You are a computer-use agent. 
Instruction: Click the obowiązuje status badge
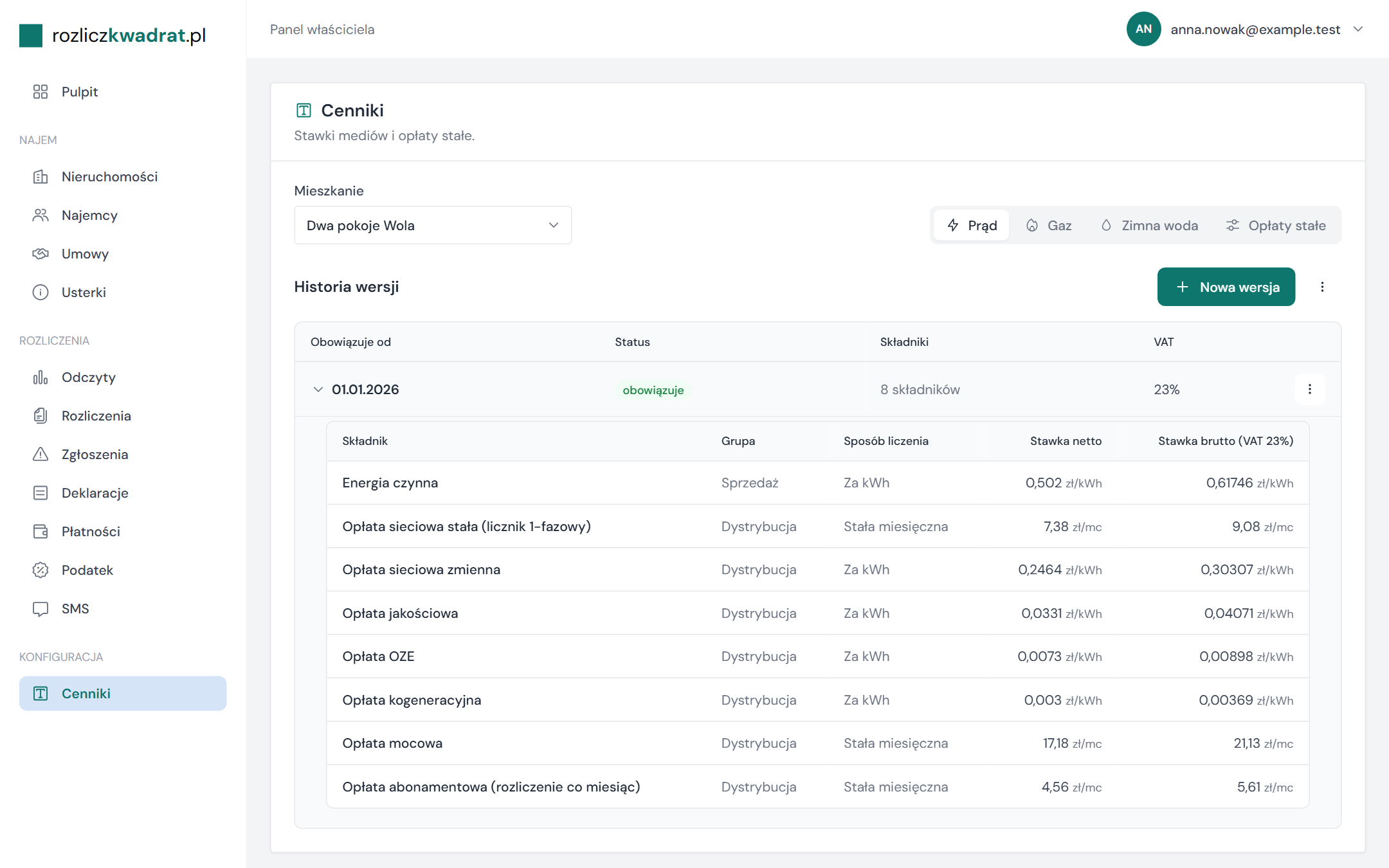coord(653,390)
